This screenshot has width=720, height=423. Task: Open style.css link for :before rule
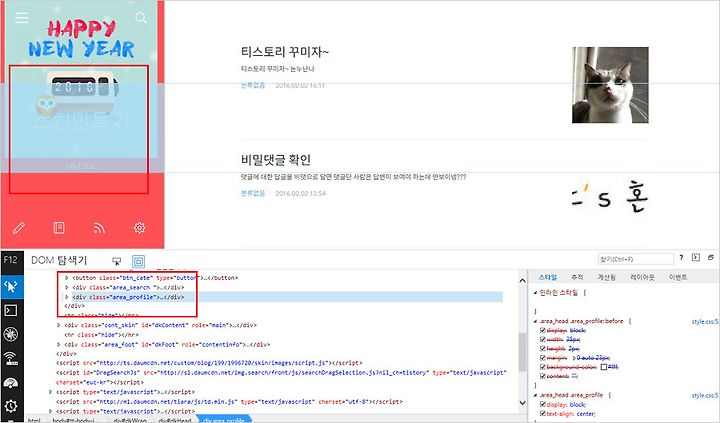(x=705, y=321)
